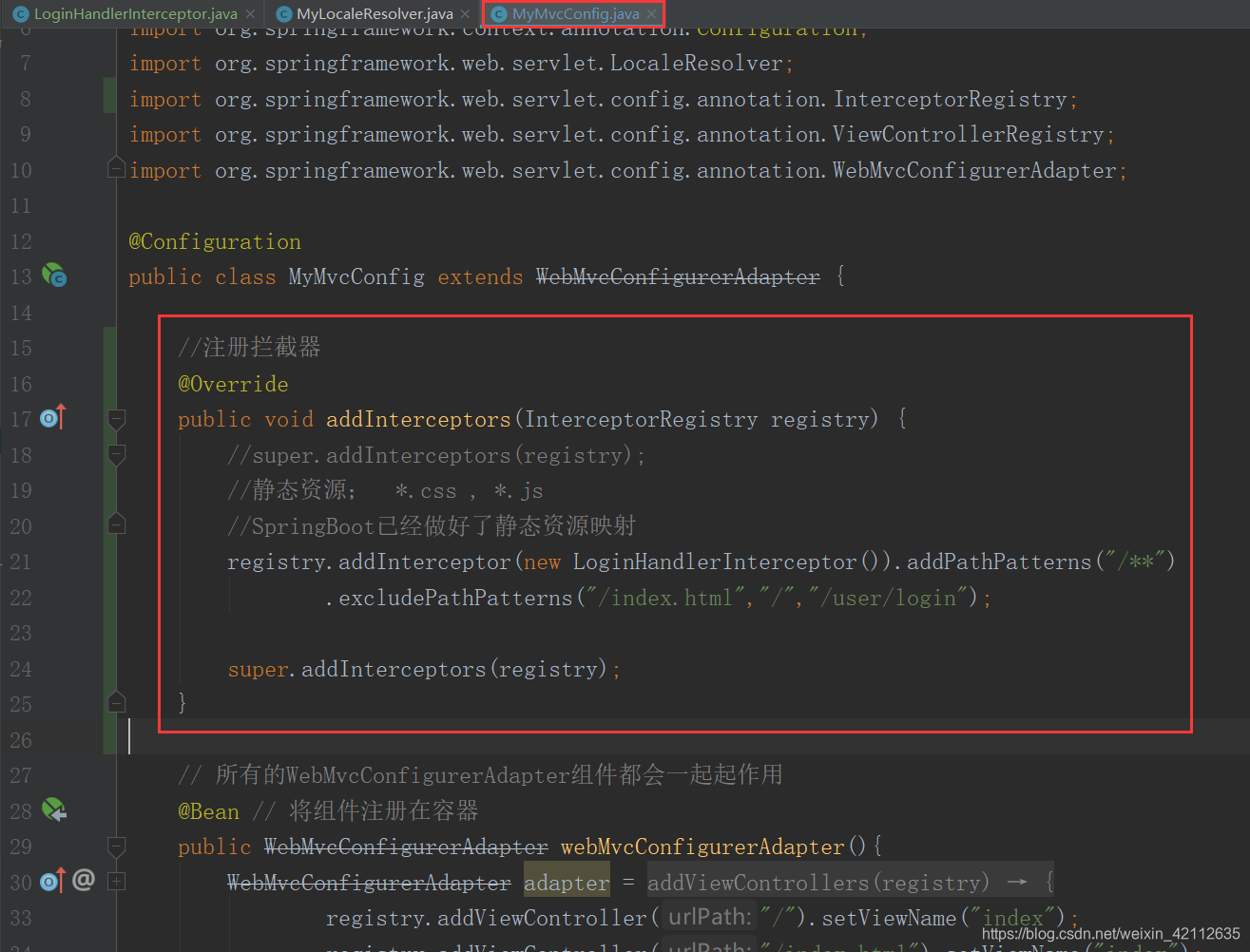Click comment fold end marker at line 20
The height and width of the screenshot is (952, 1250).
tap(116, 524)
